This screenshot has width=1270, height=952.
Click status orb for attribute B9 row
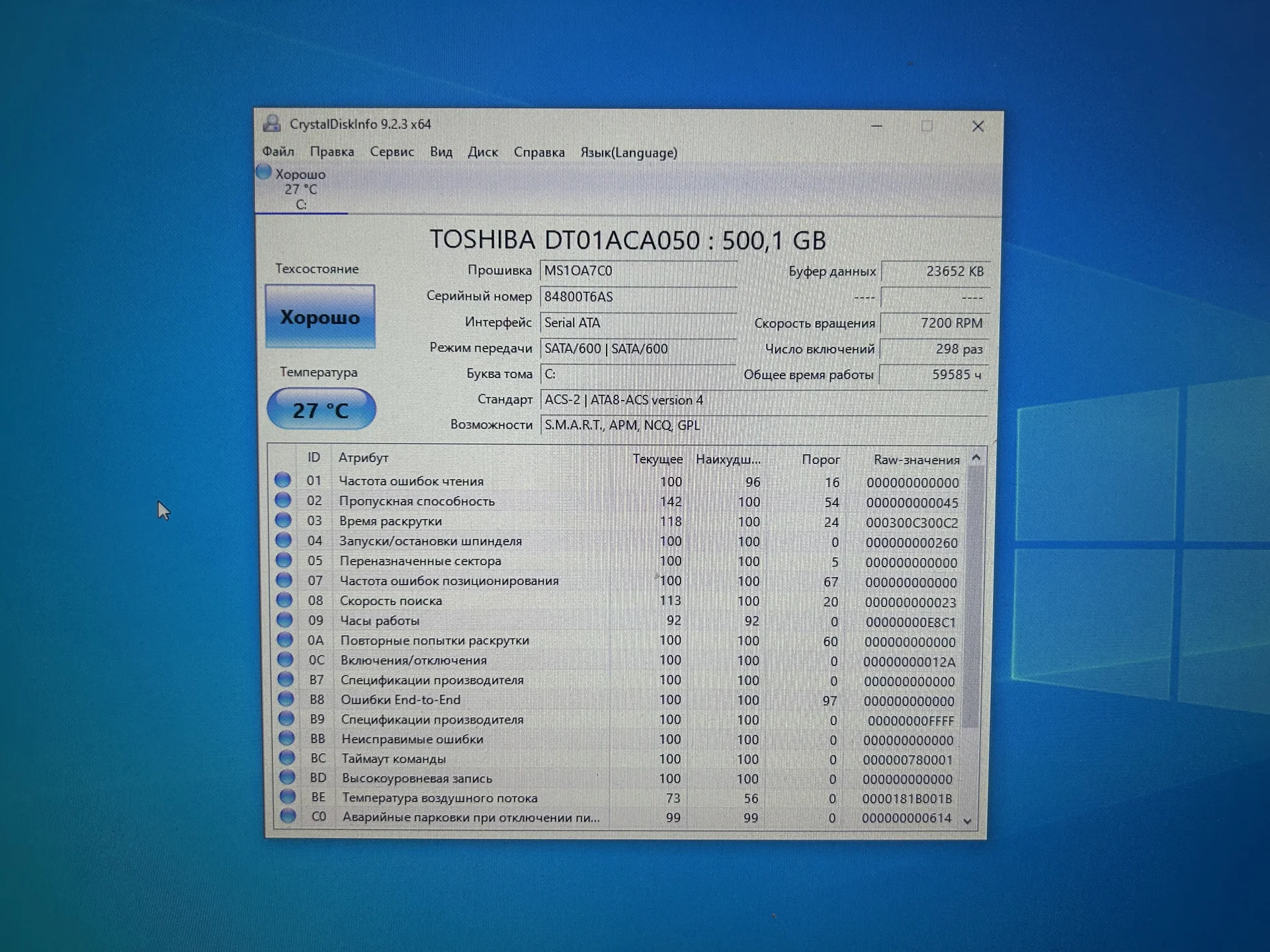[x=286, y=718]
